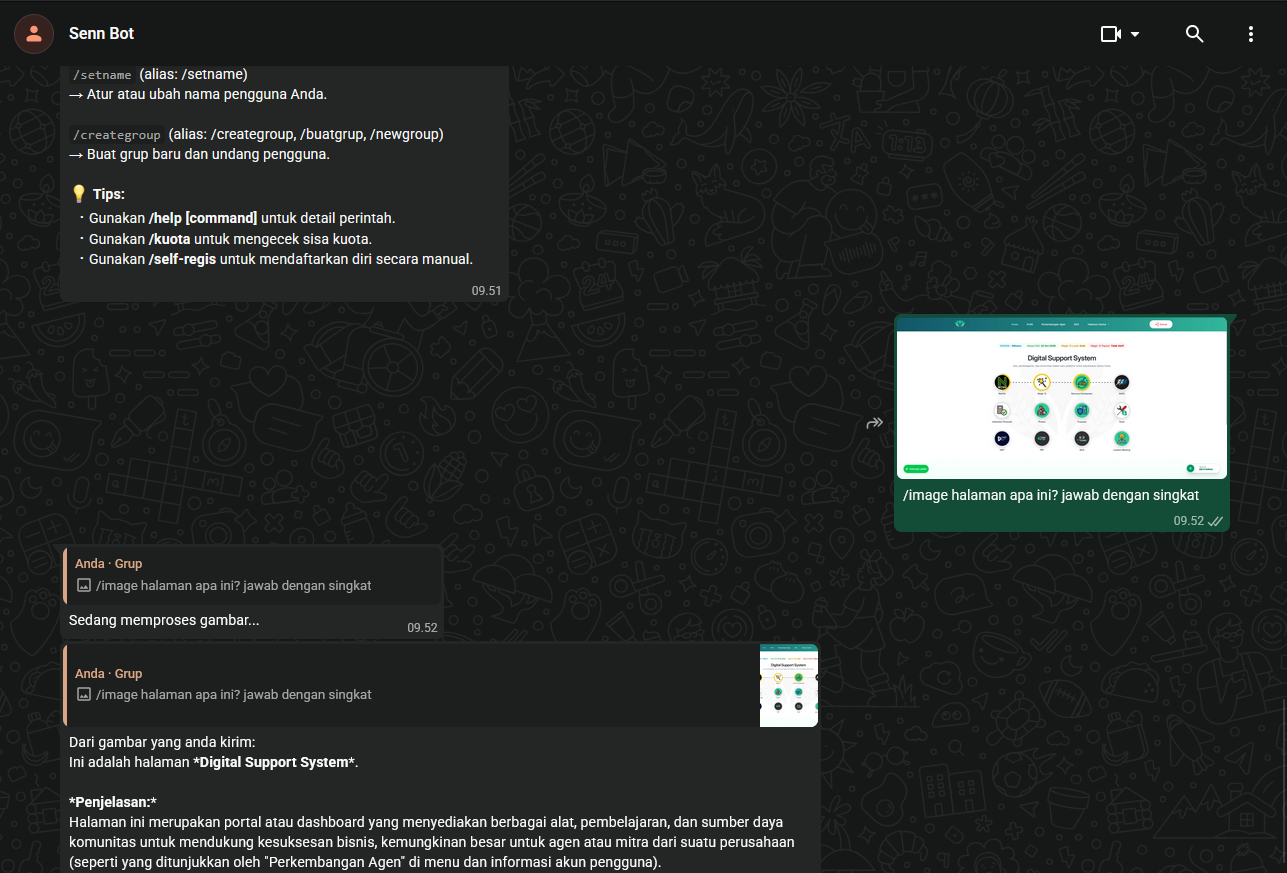The width and height of the screenshot is (1287, 873).
Task: Click the read receipt double checkmarks
Action: coord(1215,521)
